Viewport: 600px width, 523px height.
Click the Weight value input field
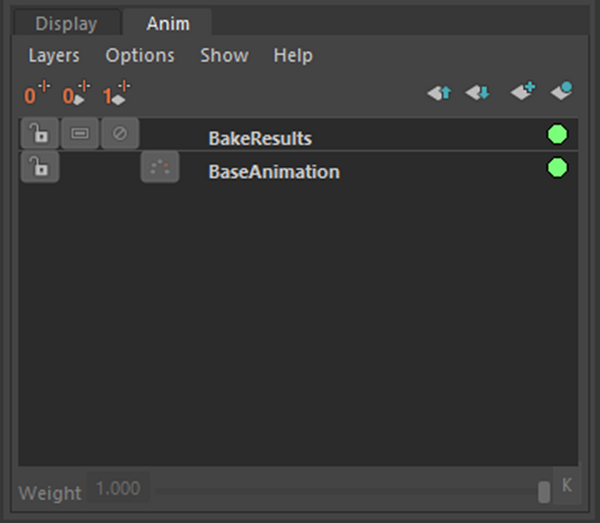(119, 489)
